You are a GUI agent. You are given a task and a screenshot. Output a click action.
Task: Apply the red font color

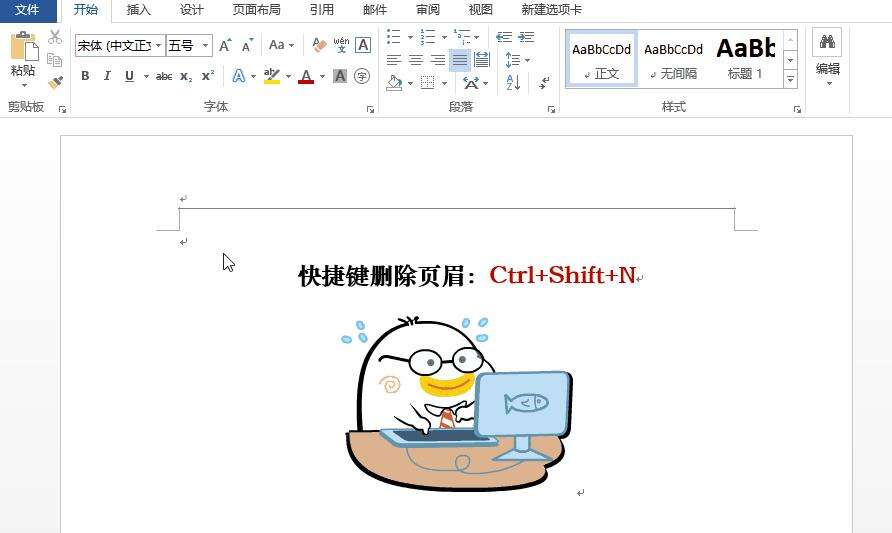click(x=306, y=76)
